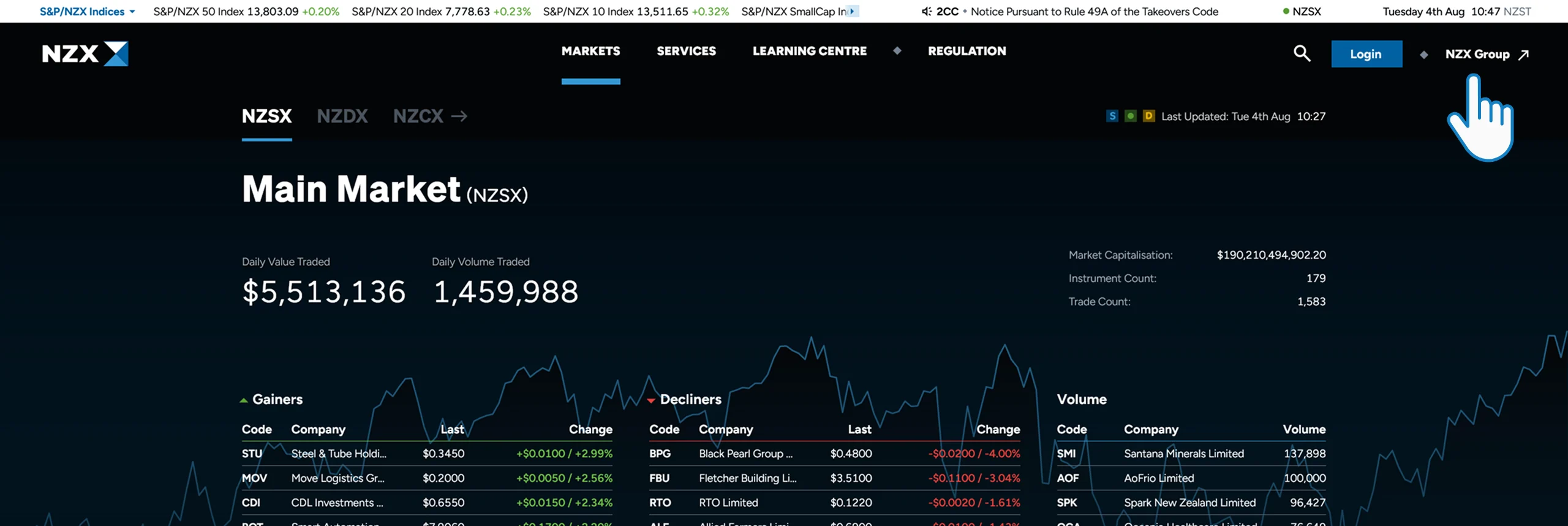Click the Gainers up-triangle icon
The image size is (1568, 526).
(x=244, y=400)
